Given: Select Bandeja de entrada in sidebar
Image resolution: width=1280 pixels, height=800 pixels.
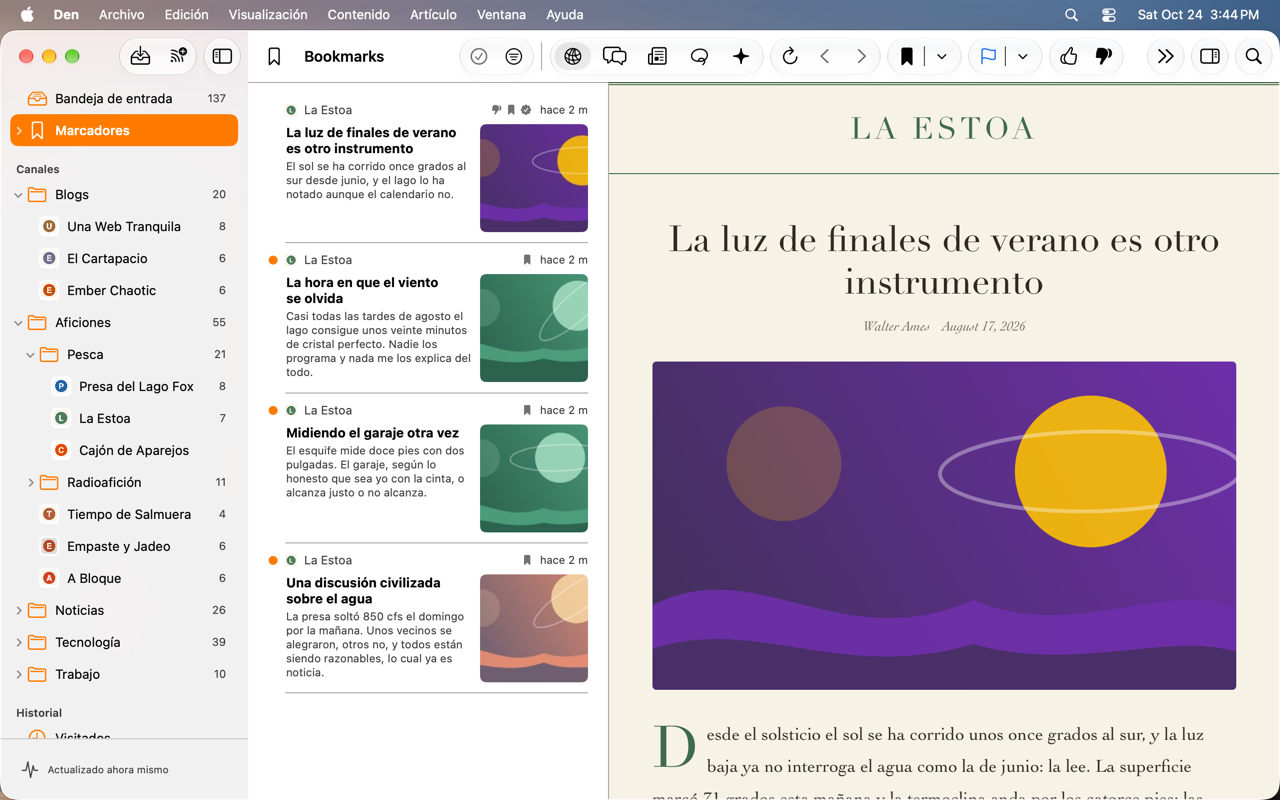Looking at the screenshot, I should [124, 99].
